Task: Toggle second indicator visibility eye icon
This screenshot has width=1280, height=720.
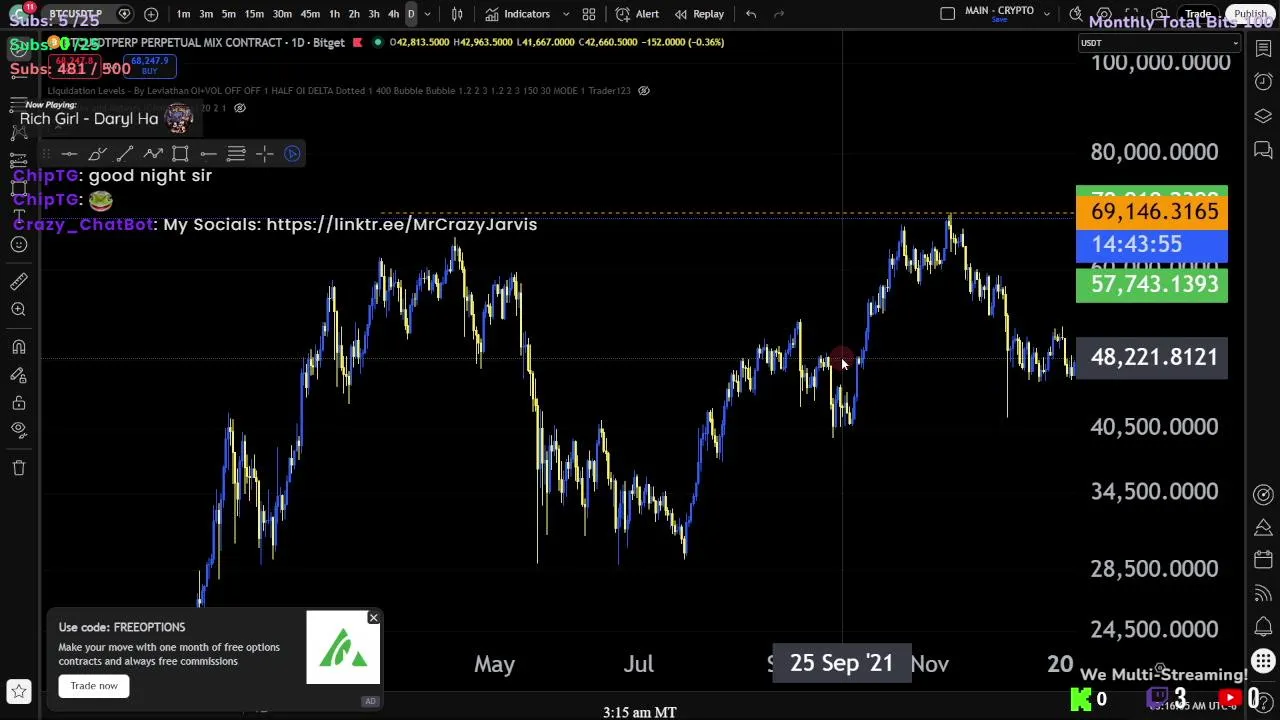Action: 239,108
